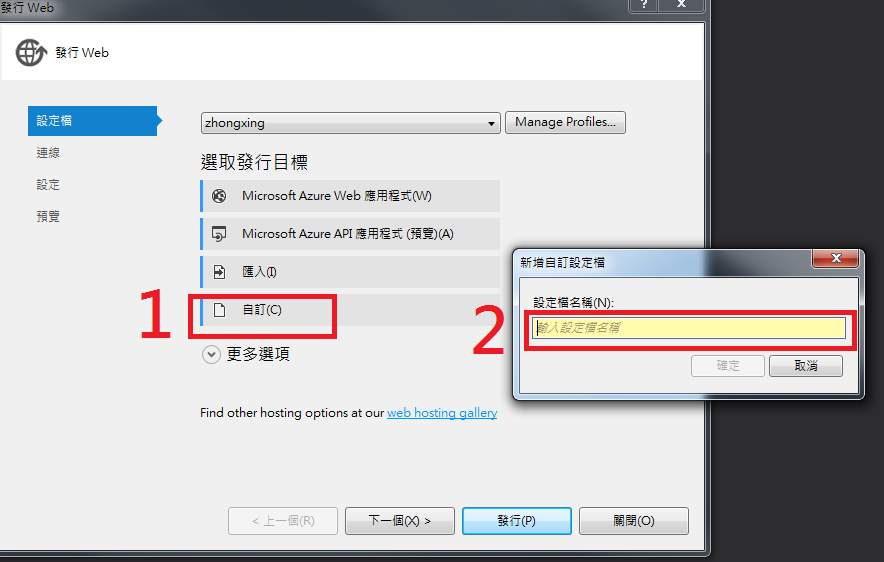Viewport: 884px width, 562px height.
Task: Click the Azure Web app globe icon
Action: 219,196
